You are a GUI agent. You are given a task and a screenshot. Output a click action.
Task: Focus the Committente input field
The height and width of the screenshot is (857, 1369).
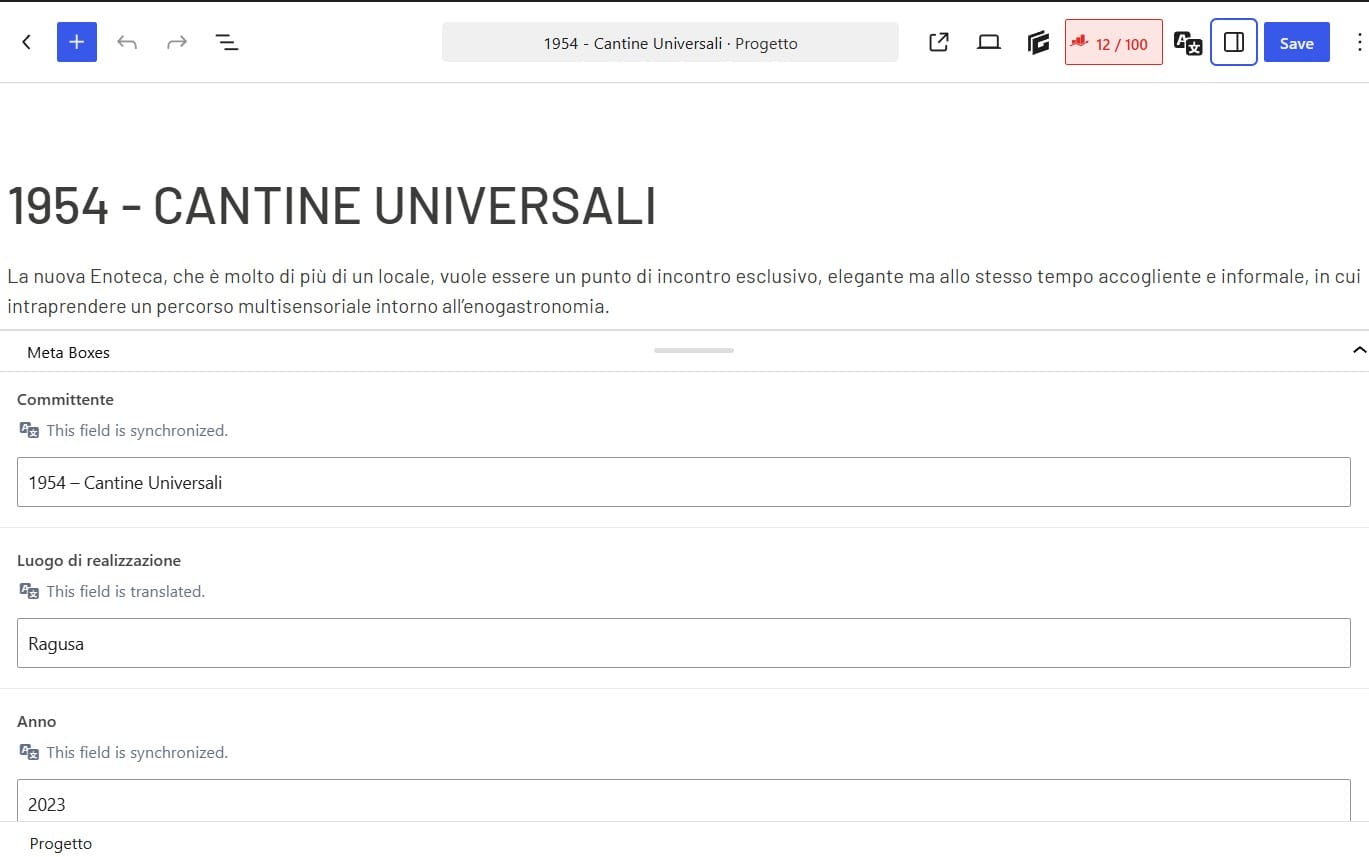click(684, 482)
